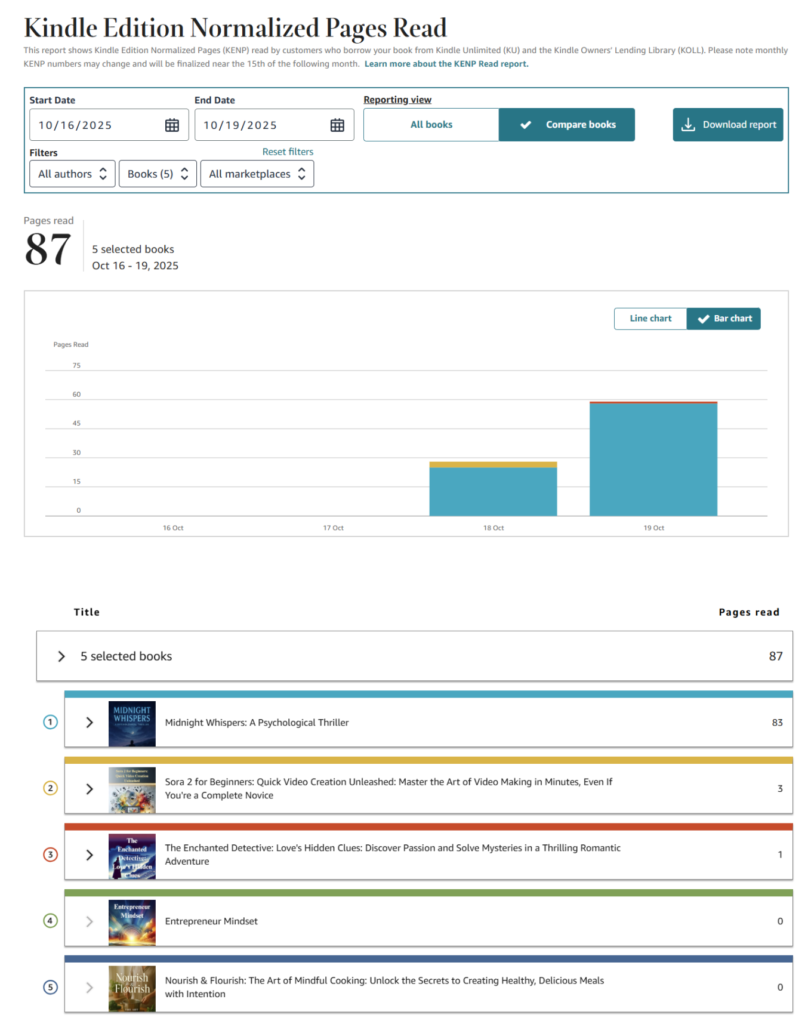Select the Bar chart toggle
The width and height of the screenshot is (808, 1024).
click(x=724, y=319)
